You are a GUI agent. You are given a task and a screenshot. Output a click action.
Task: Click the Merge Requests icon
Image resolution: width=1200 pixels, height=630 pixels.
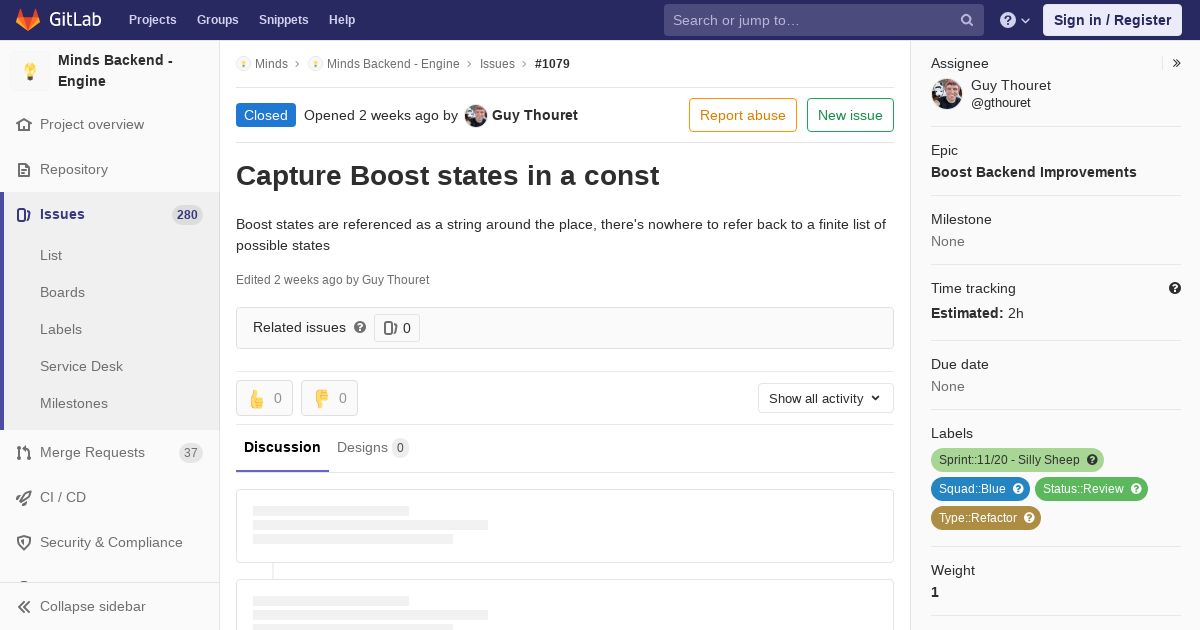(x=24, y=453)
